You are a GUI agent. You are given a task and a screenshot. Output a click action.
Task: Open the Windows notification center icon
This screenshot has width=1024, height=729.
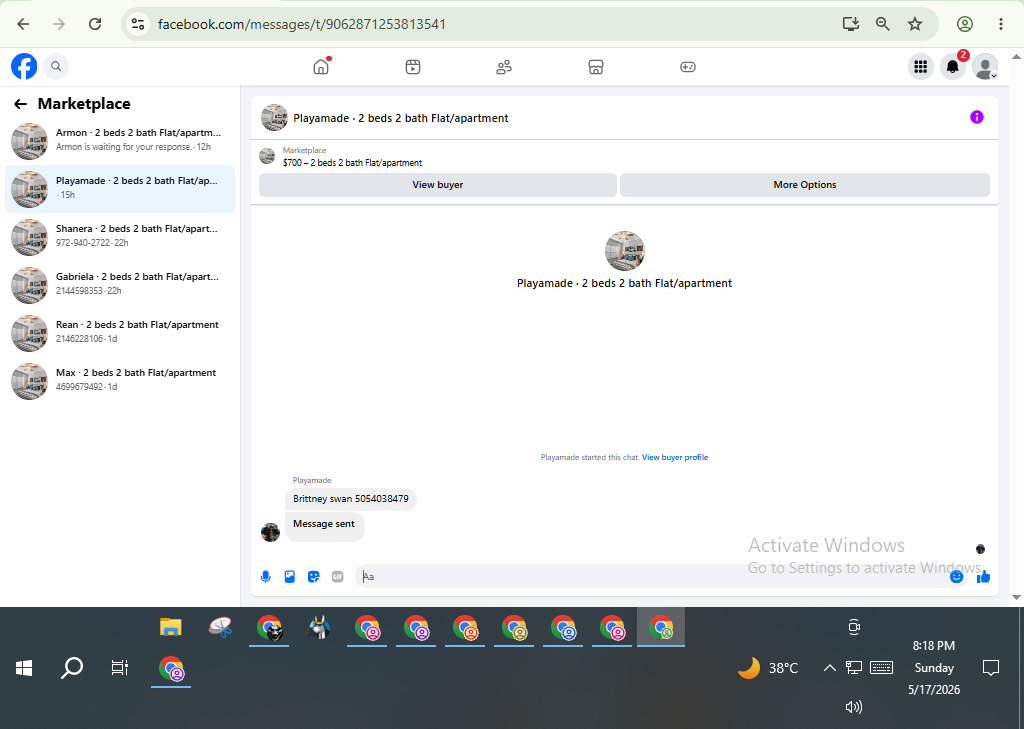point(991,668)
